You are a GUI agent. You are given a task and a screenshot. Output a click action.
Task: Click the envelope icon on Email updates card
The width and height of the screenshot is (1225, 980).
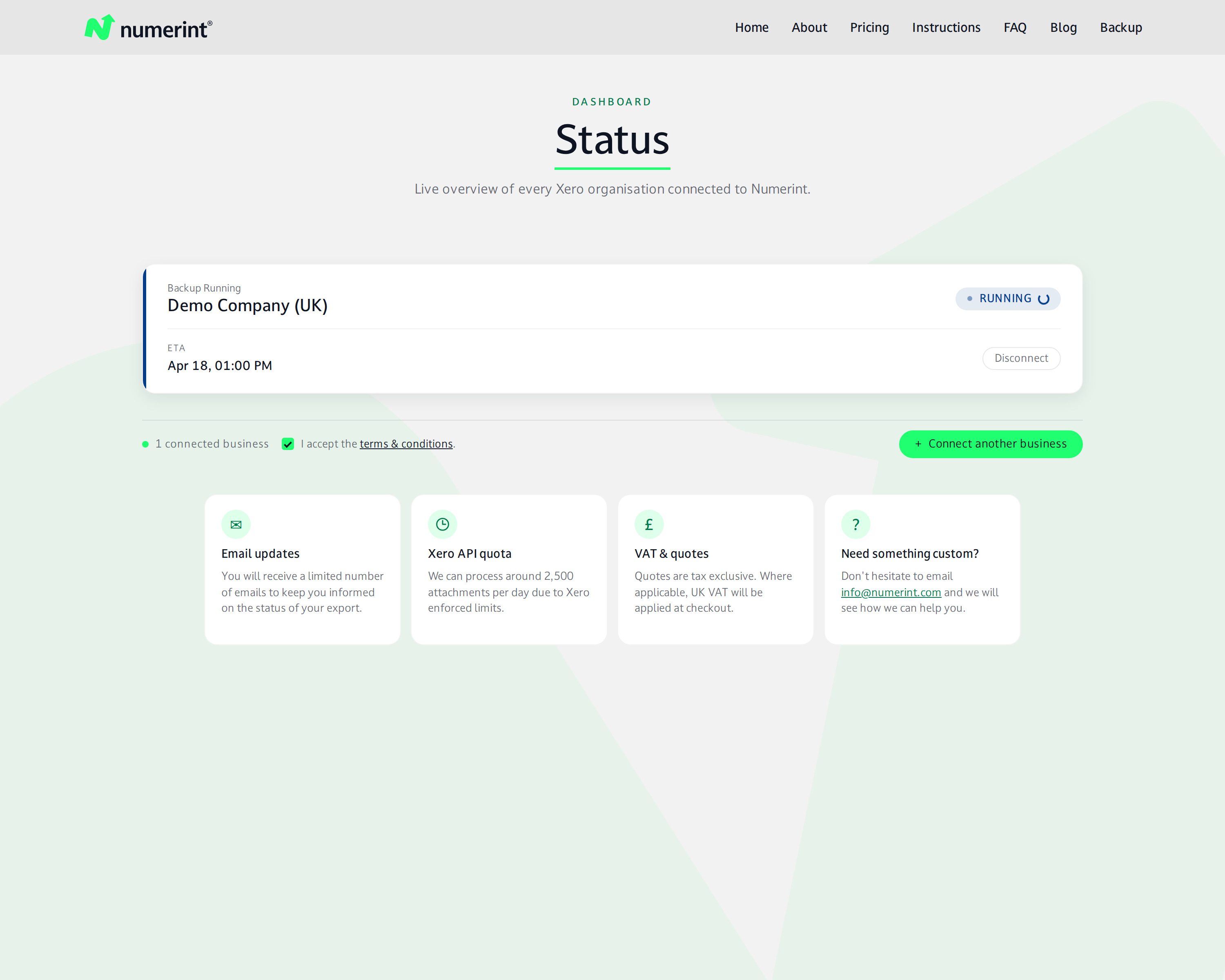(x=236, y=524)
